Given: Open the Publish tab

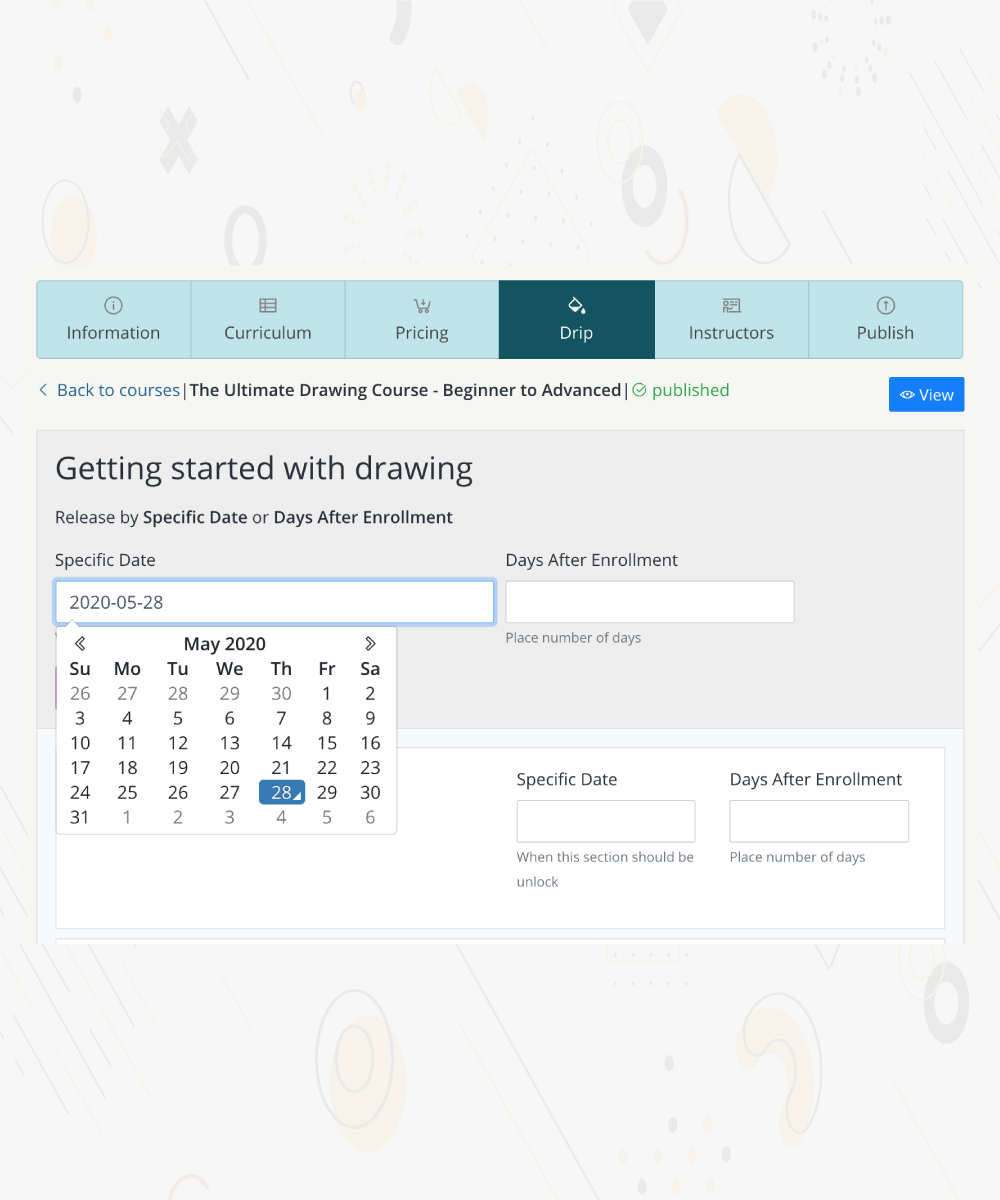Looking at the screenshot, I should pyautogui.click(x=885, y=319).
